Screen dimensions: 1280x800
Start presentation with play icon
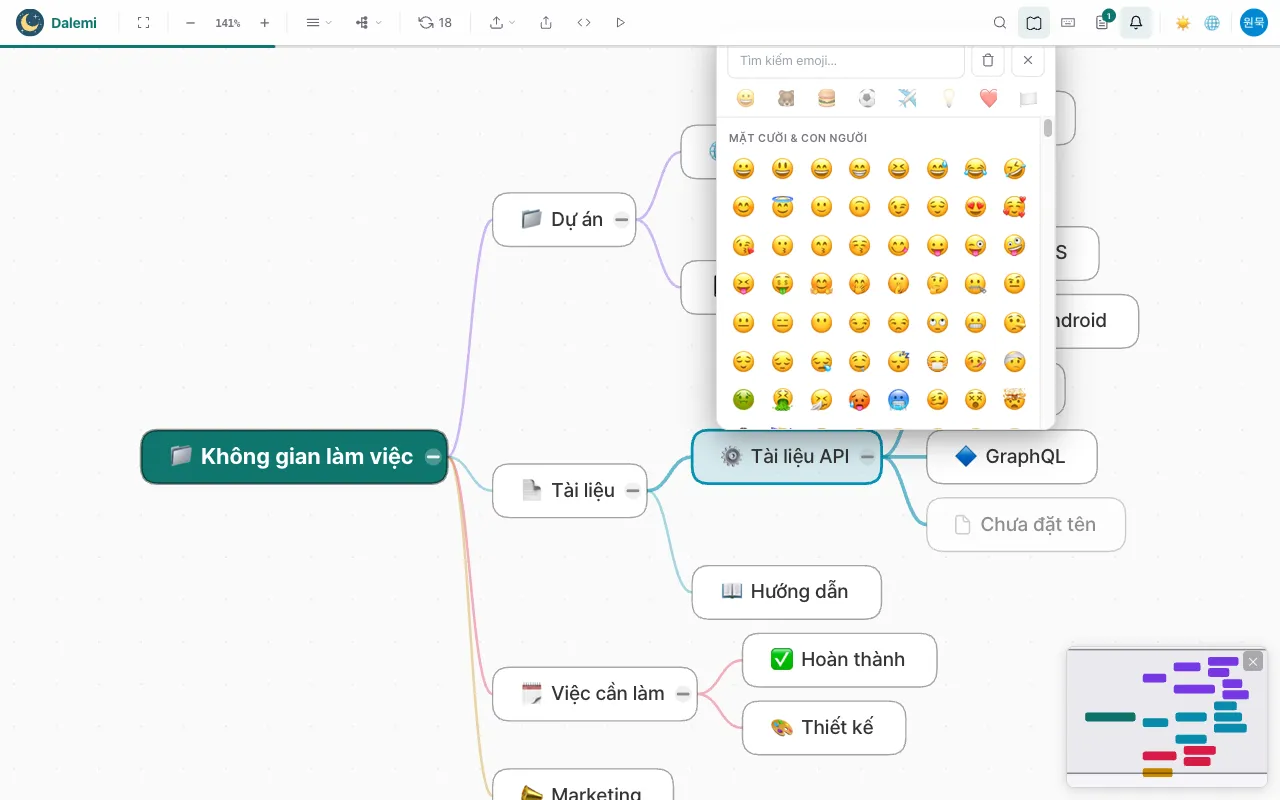coord(621,22)
